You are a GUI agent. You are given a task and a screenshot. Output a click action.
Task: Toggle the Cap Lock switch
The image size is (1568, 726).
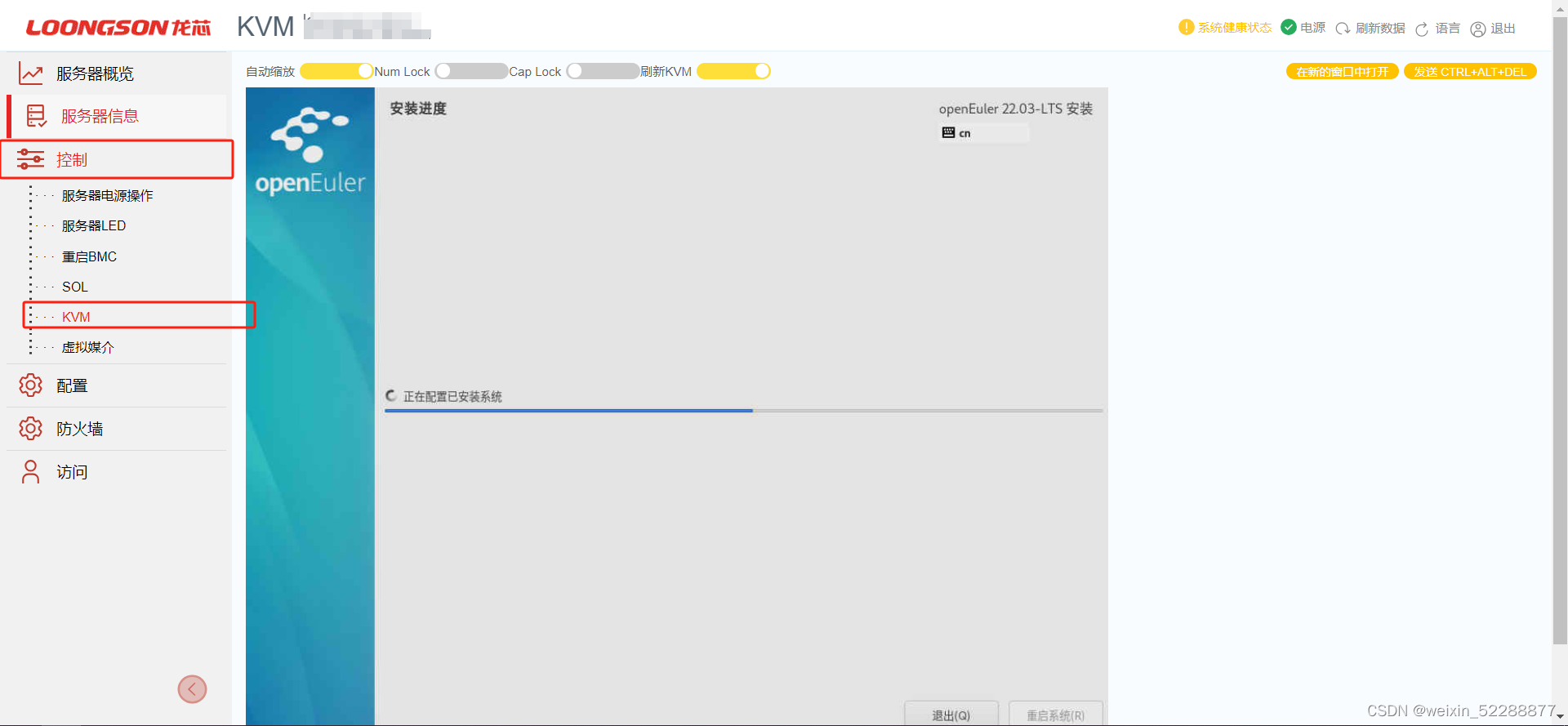[x=603, y=71]
